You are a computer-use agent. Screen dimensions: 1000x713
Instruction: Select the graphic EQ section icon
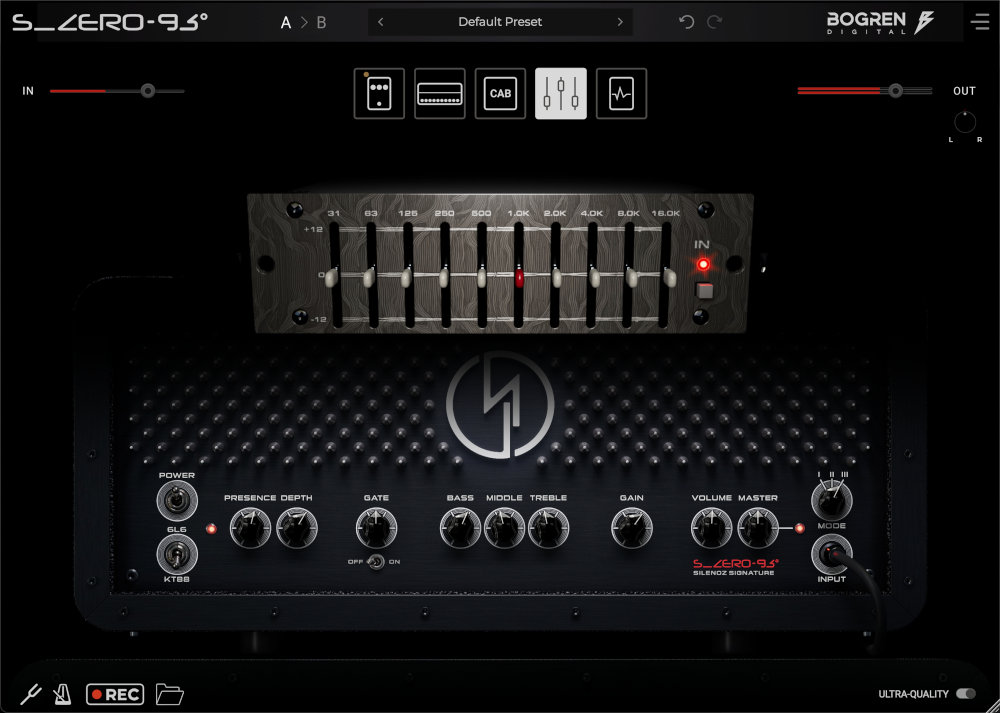561,94
